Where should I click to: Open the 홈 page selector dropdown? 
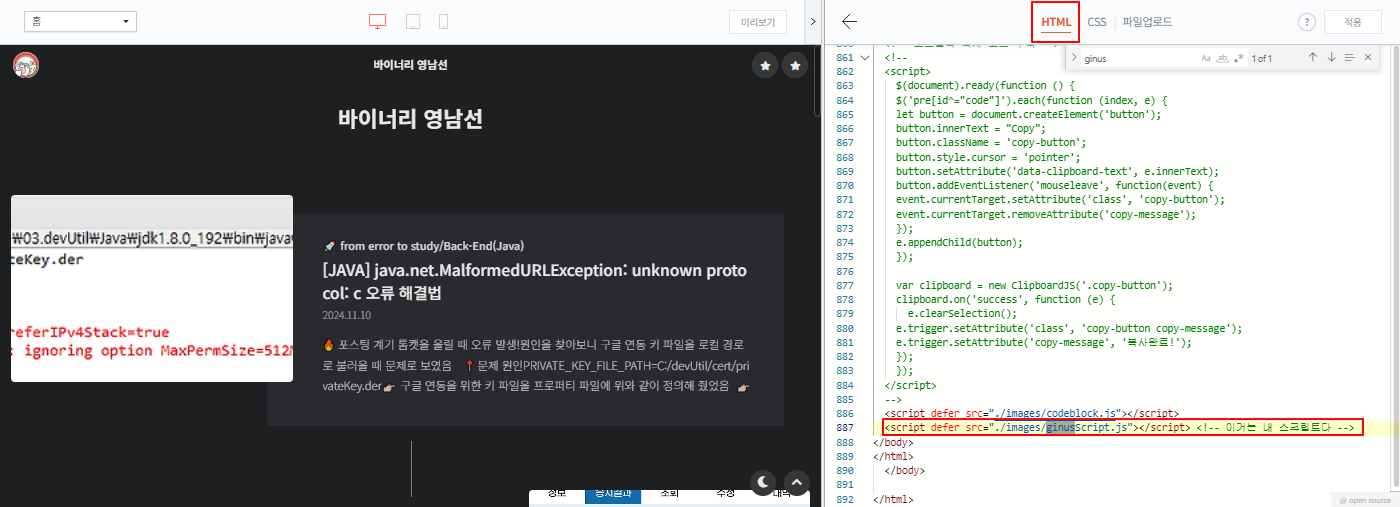(x=80, y=21)
